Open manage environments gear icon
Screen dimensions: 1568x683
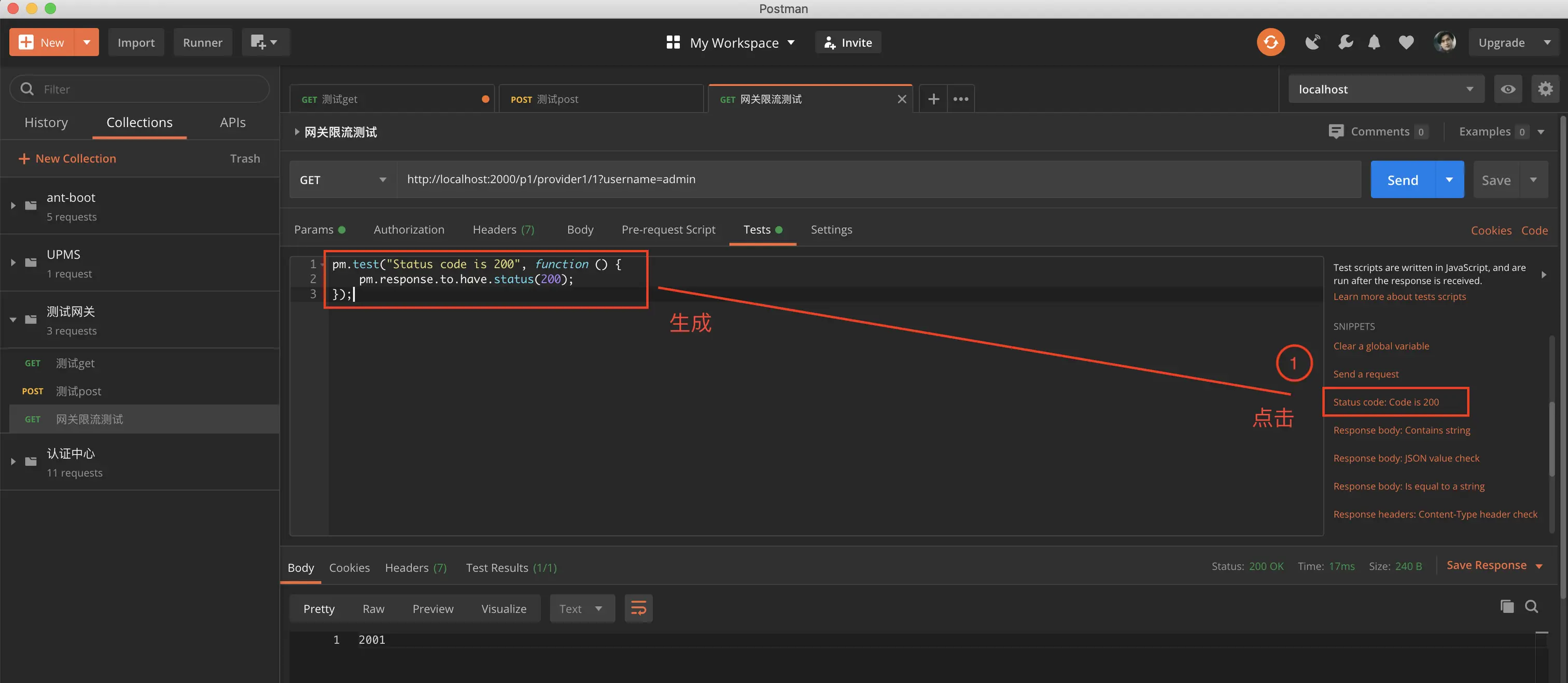click(x=1545, y=90)
